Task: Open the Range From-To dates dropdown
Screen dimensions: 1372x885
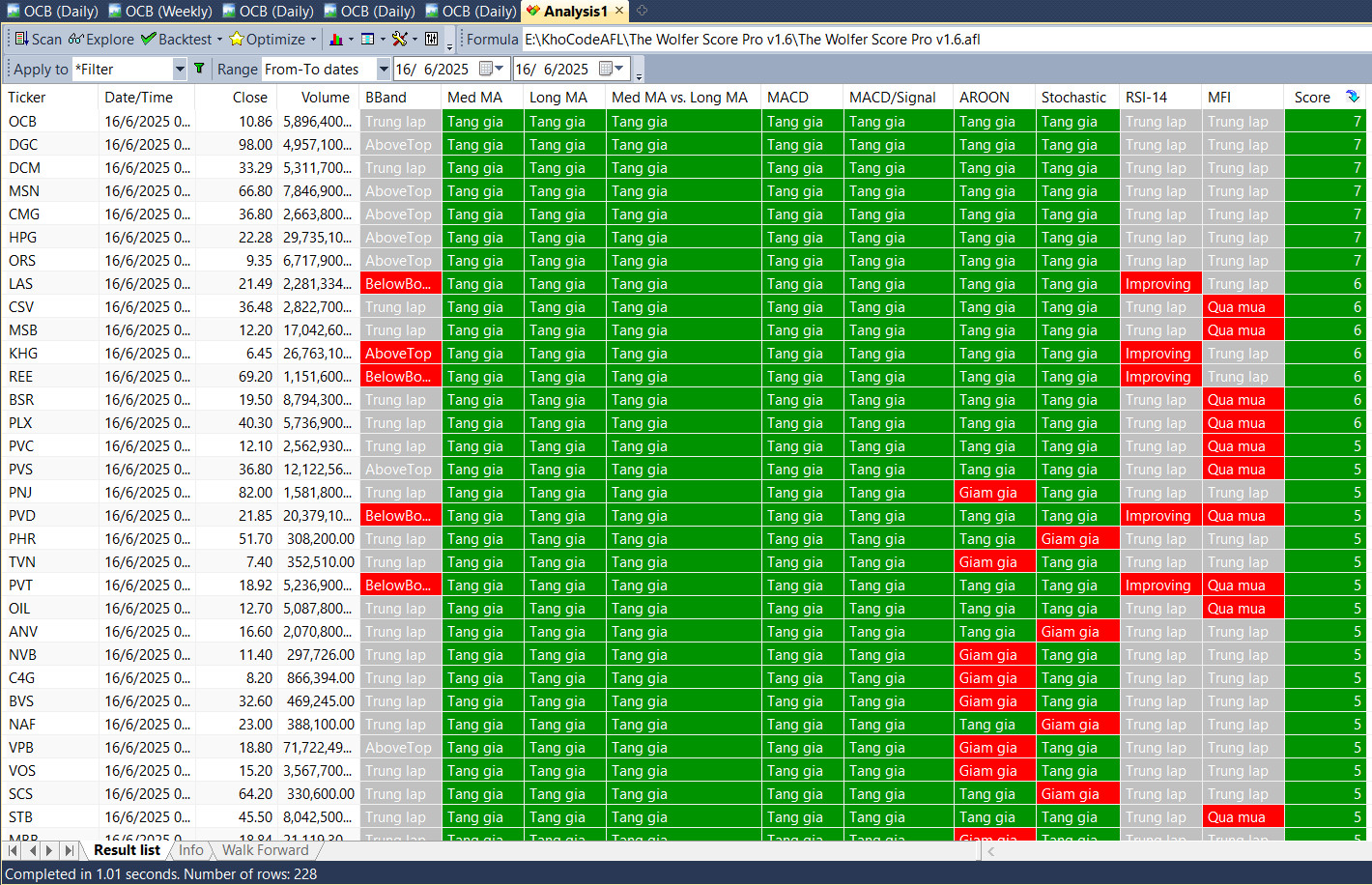Action: [x=384, y=70]
